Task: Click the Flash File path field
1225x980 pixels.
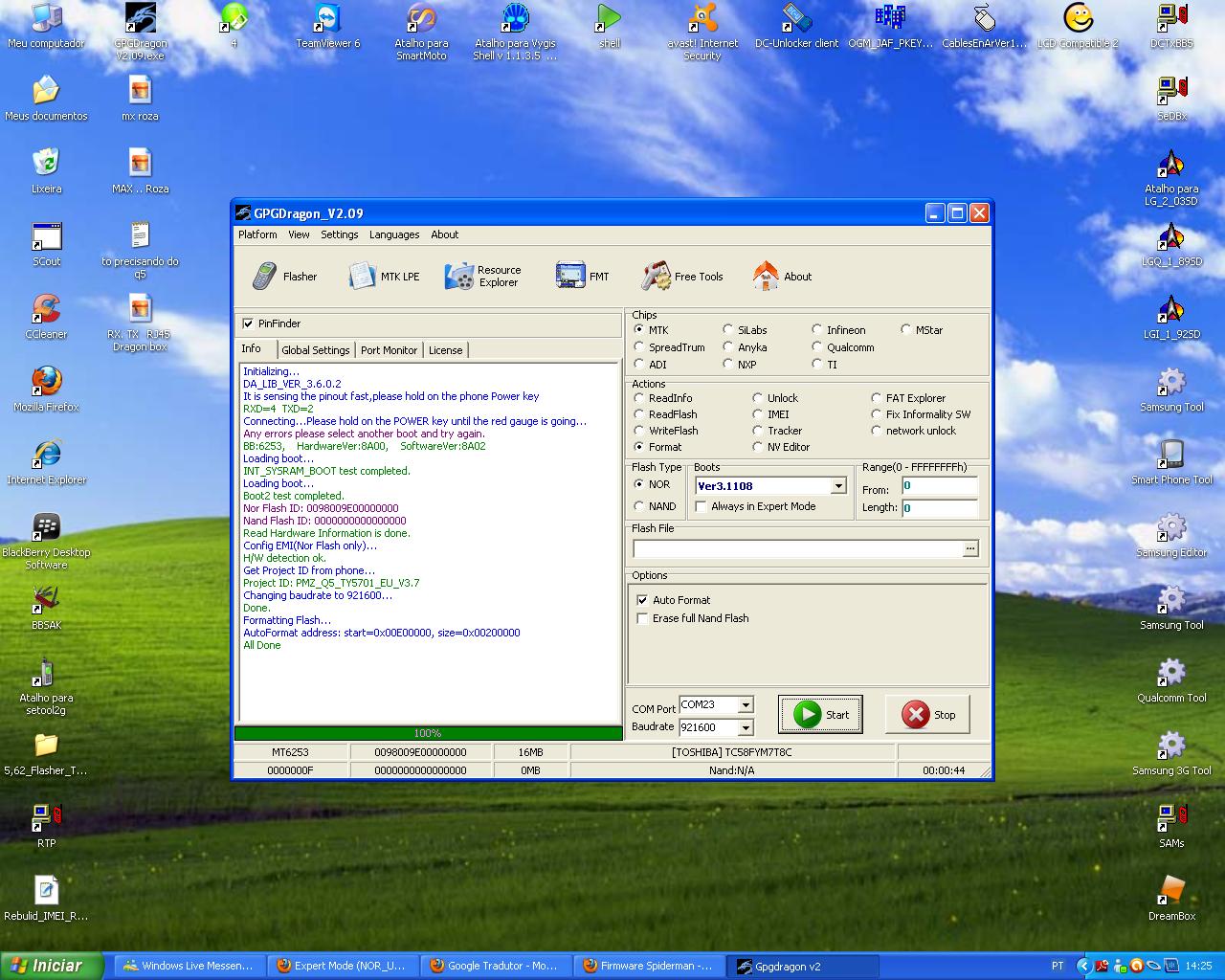Action: (797, 548)
